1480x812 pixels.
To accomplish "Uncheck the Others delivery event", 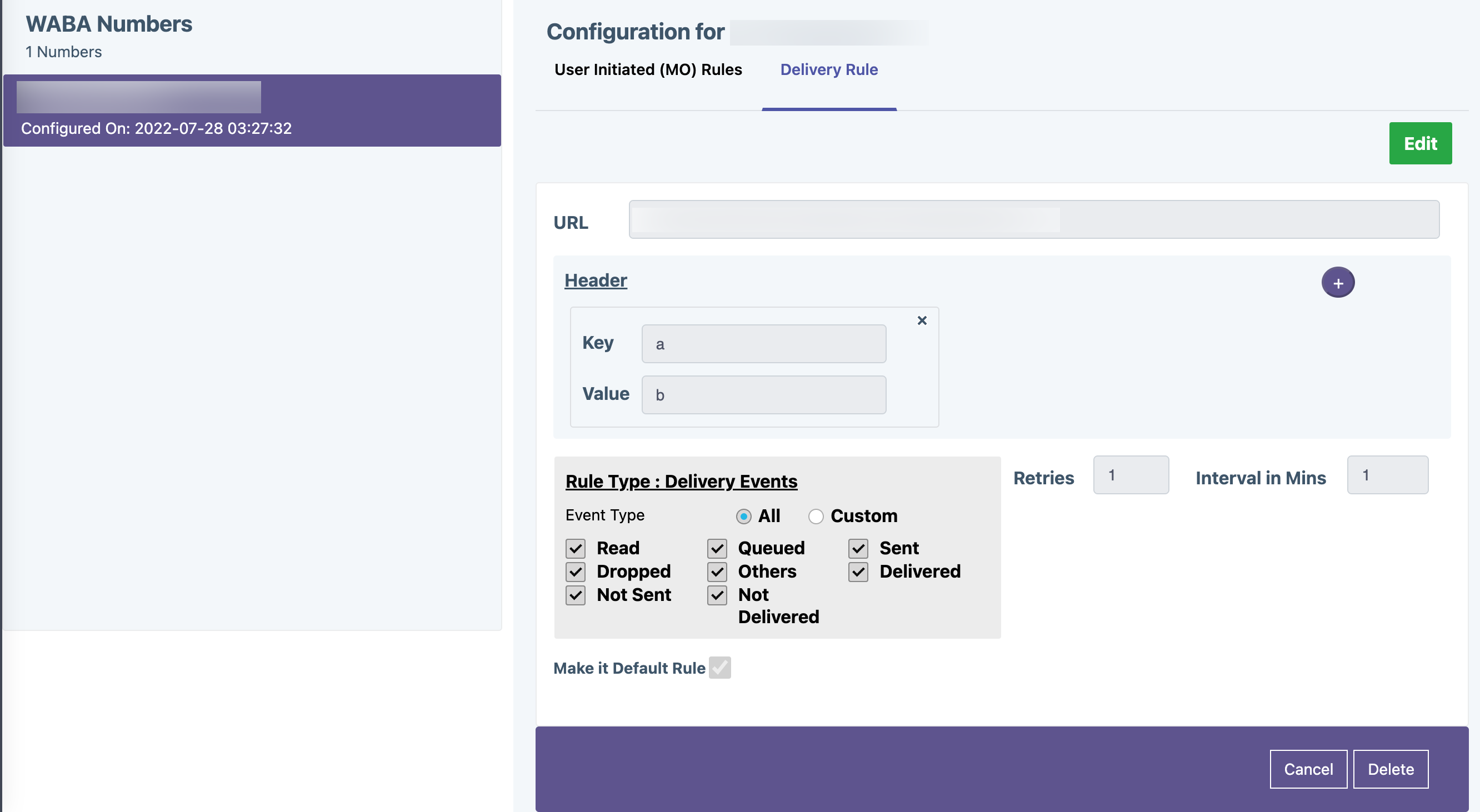I will [717, 572].
